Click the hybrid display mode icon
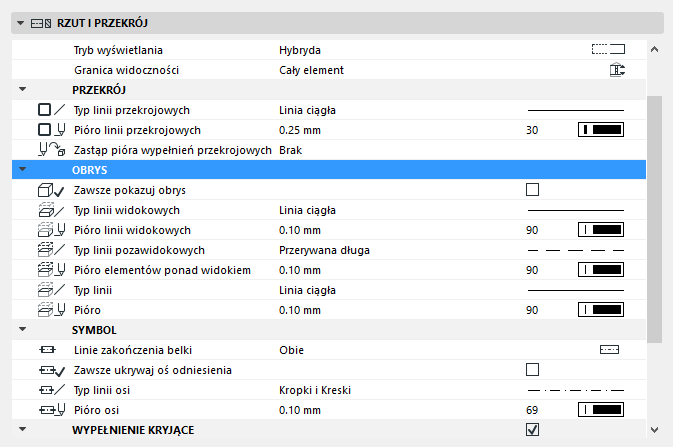This screenshot has width=673, height=447. pos(607,48)
